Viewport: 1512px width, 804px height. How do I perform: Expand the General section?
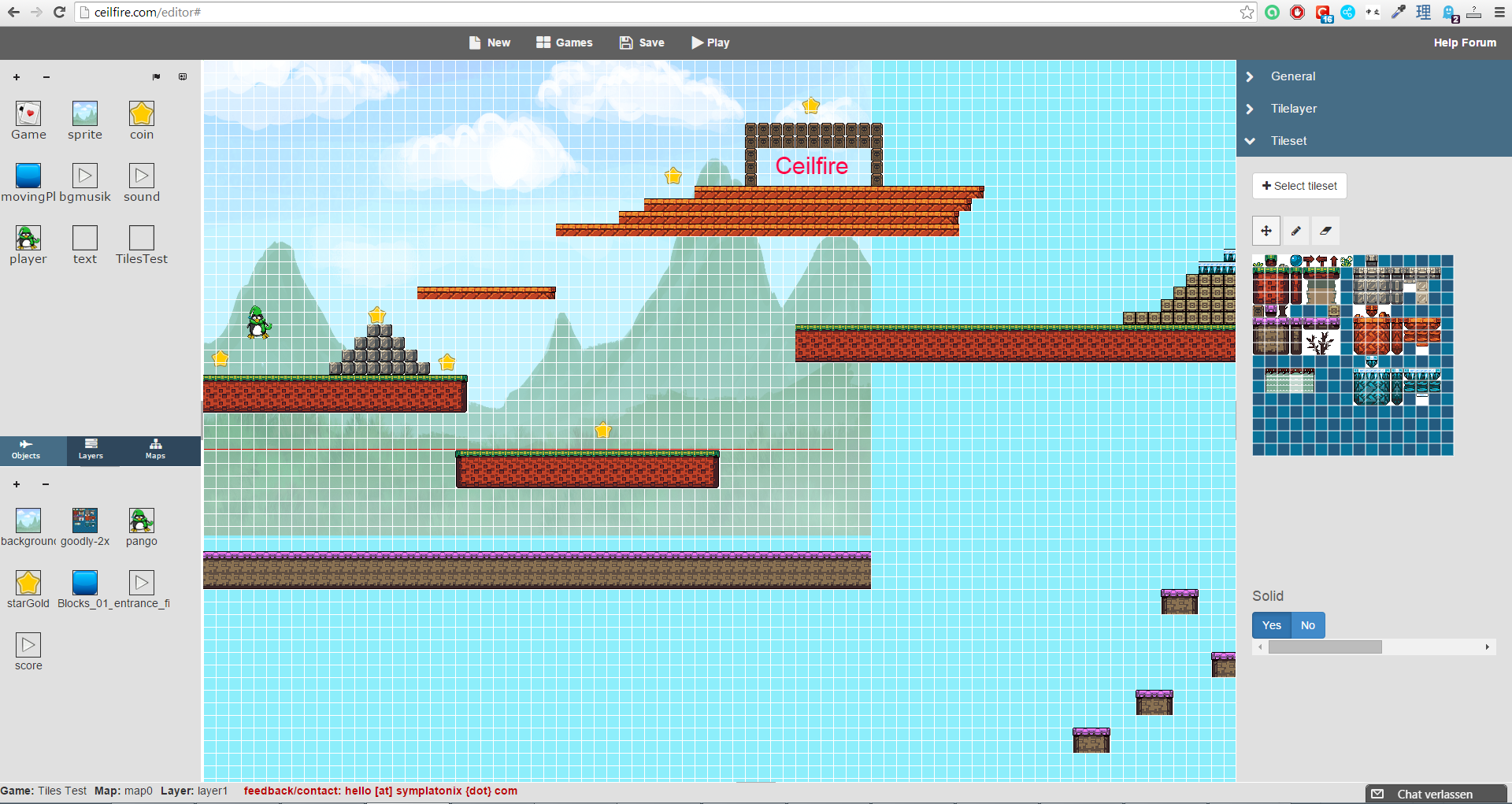(1292, 76)
